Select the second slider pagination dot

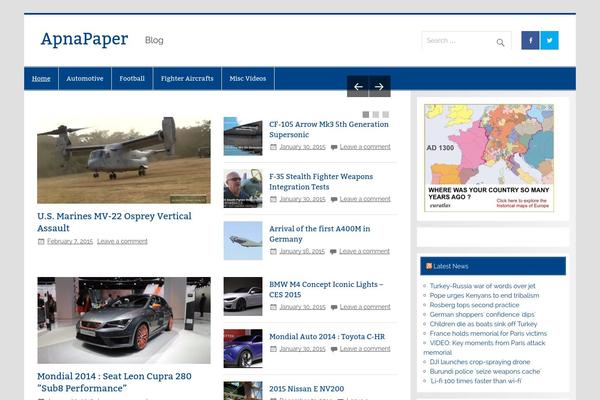click(x=376, y=115)
